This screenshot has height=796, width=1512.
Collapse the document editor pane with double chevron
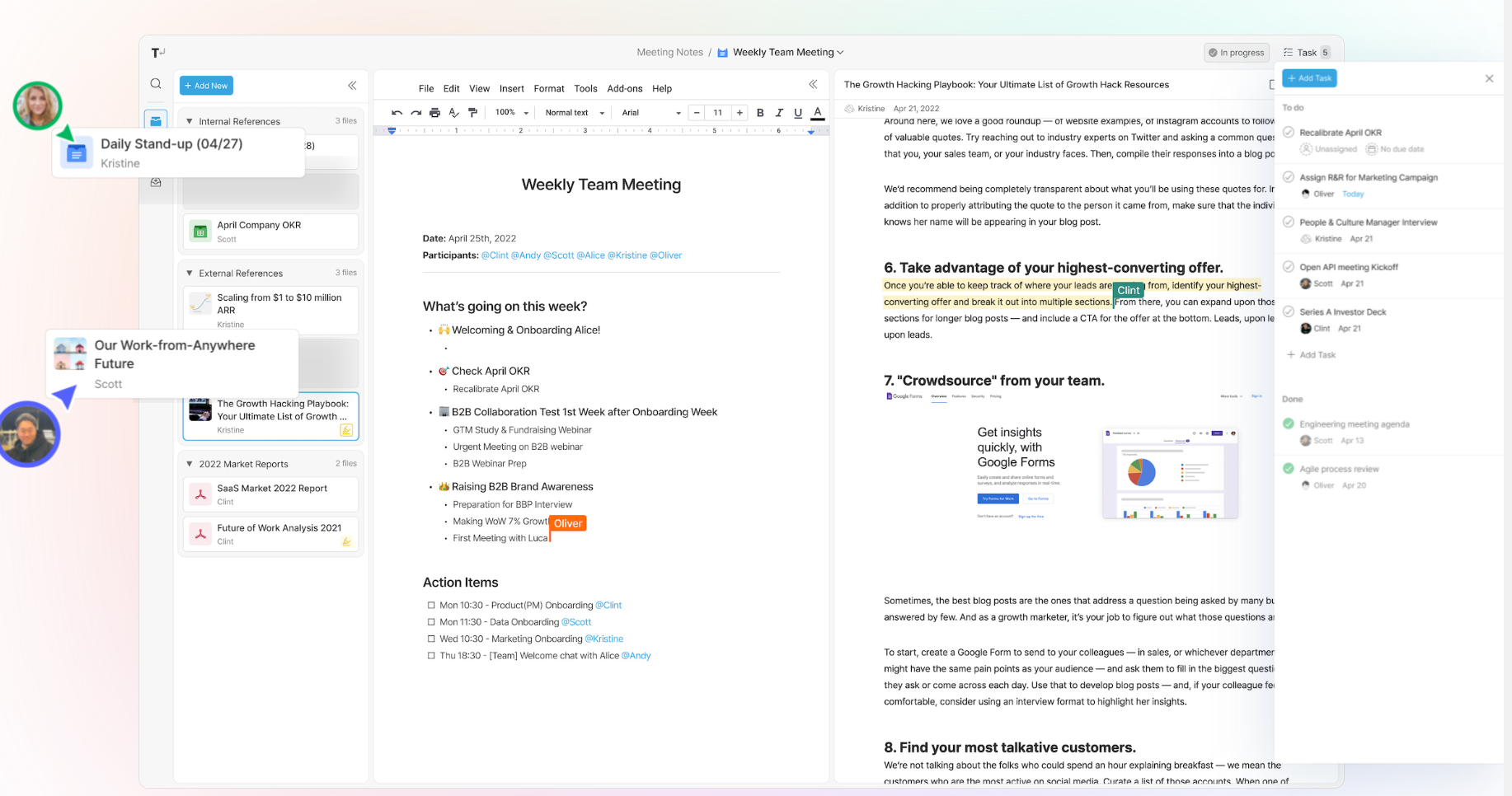click(813, 84)
